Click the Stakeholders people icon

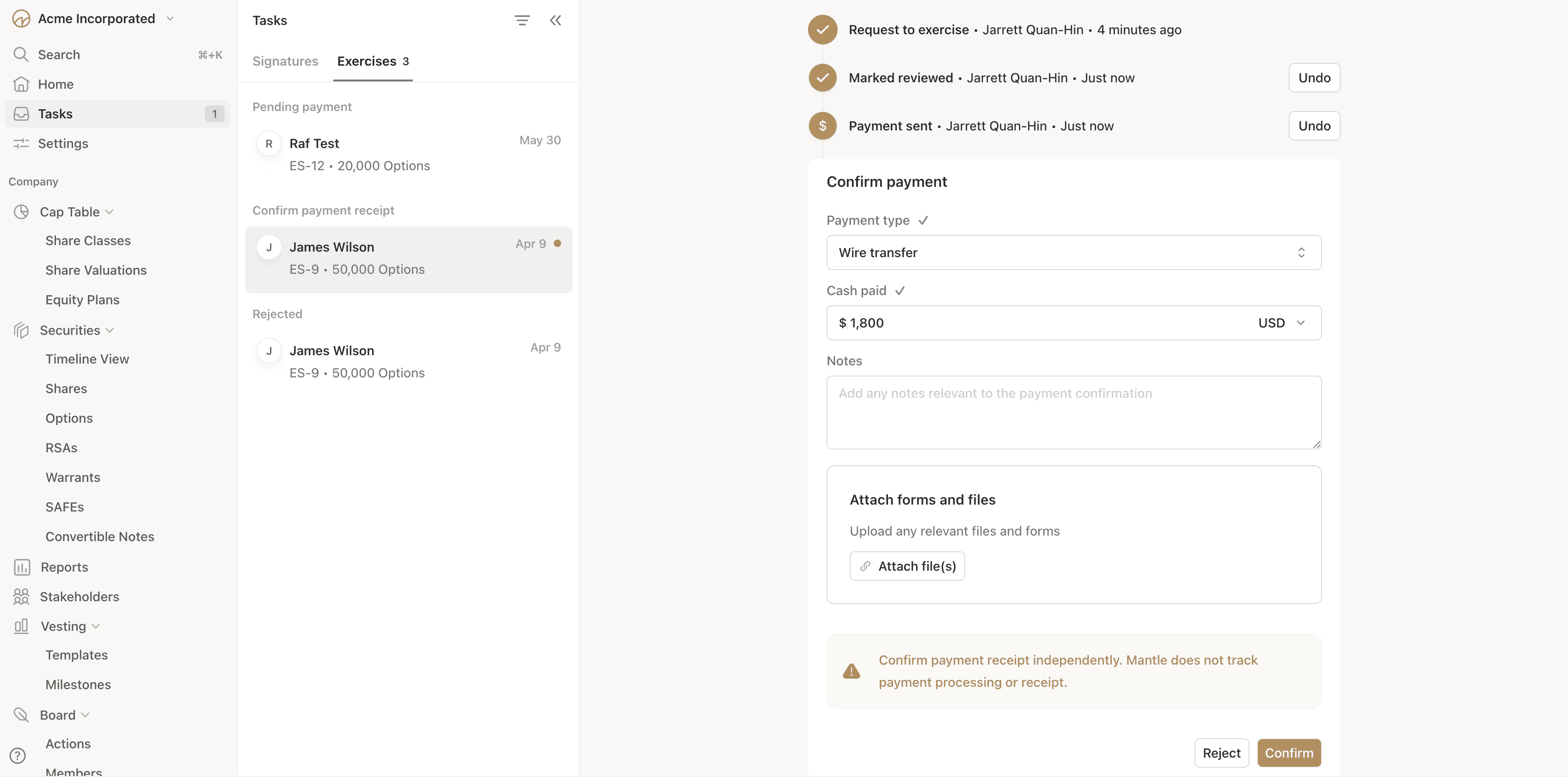click(x=21, y=597)
